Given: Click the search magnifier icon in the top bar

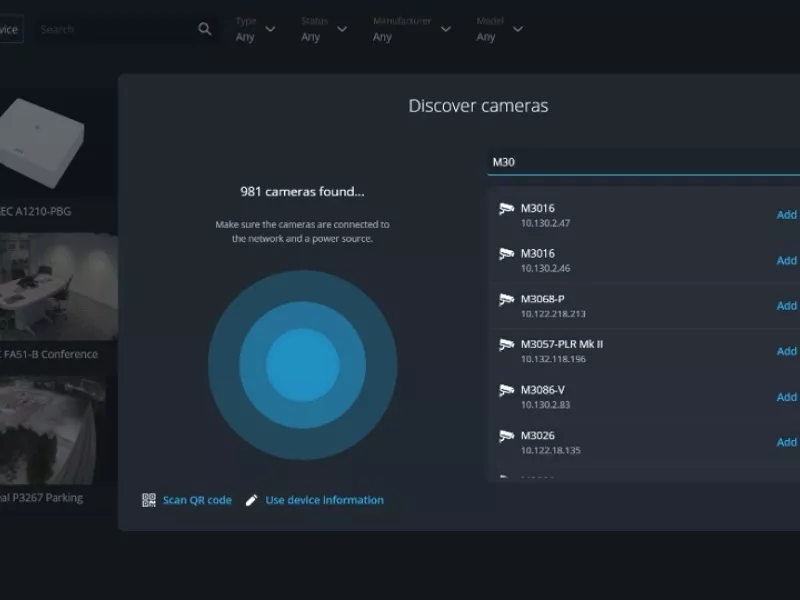Looking at the screenshot, I should pos(204,29).
